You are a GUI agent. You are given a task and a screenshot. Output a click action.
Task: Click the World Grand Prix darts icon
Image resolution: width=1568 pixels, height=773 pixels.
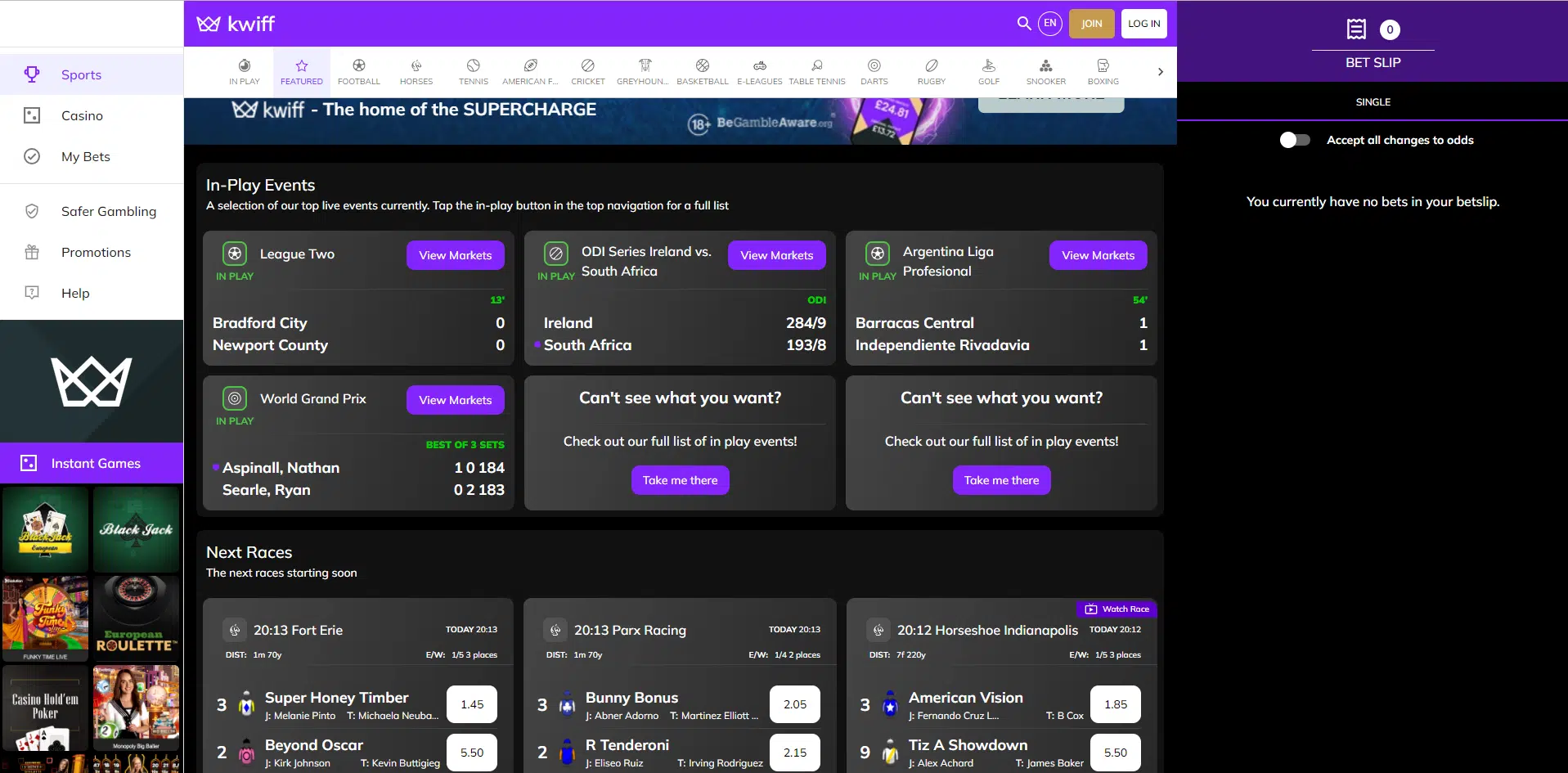(x=235, y=399)
